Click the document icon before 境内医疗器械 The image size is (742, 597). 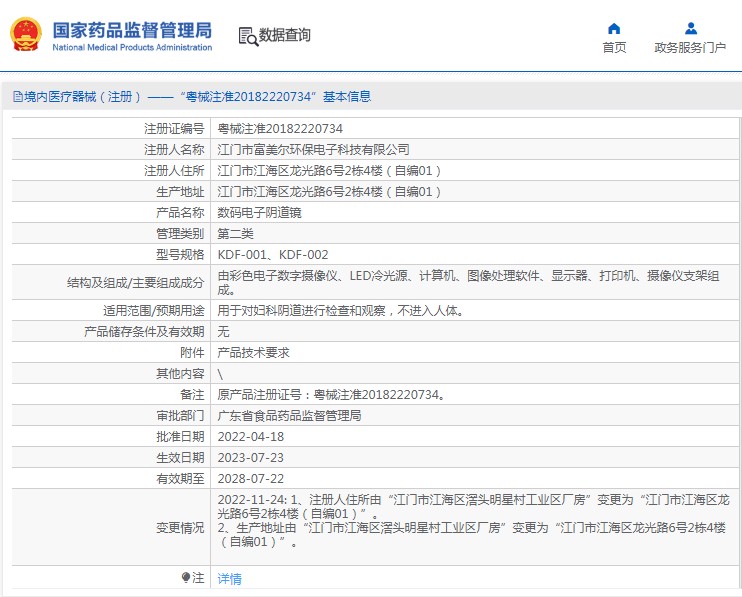click(17, 97)
